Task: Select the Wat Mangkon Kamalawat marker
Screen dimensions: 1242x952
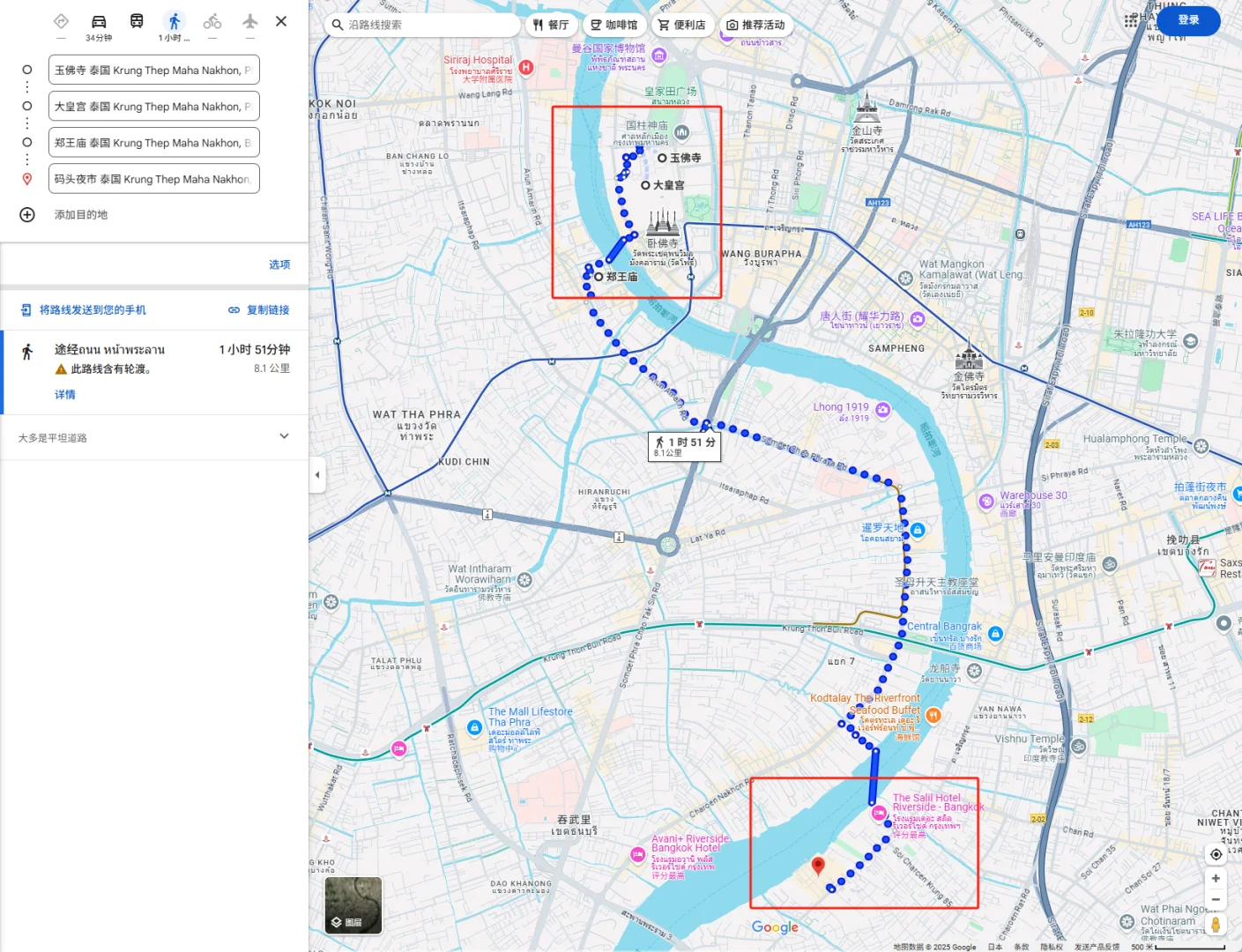Action: click(905, 278)
